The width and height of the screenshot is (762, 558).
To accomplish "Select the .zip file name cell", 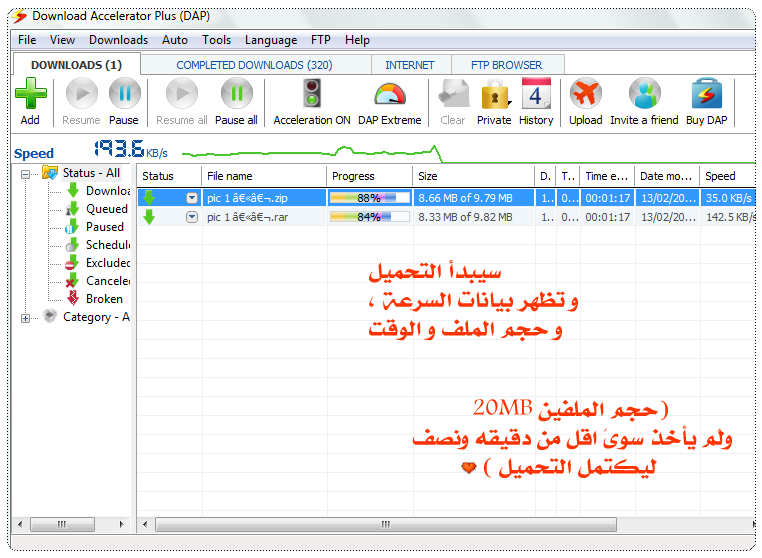I will (x=264, y=198).
